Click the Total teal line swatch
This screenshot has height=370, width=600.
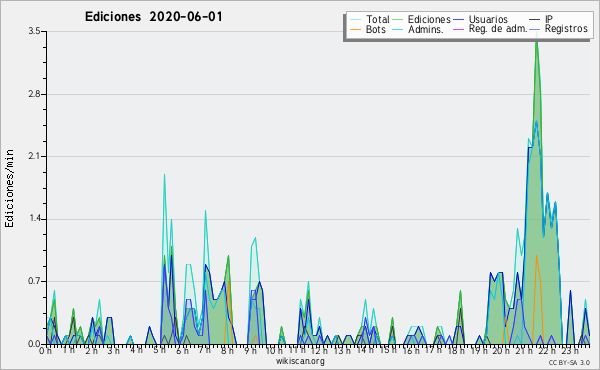coord(355,20)
